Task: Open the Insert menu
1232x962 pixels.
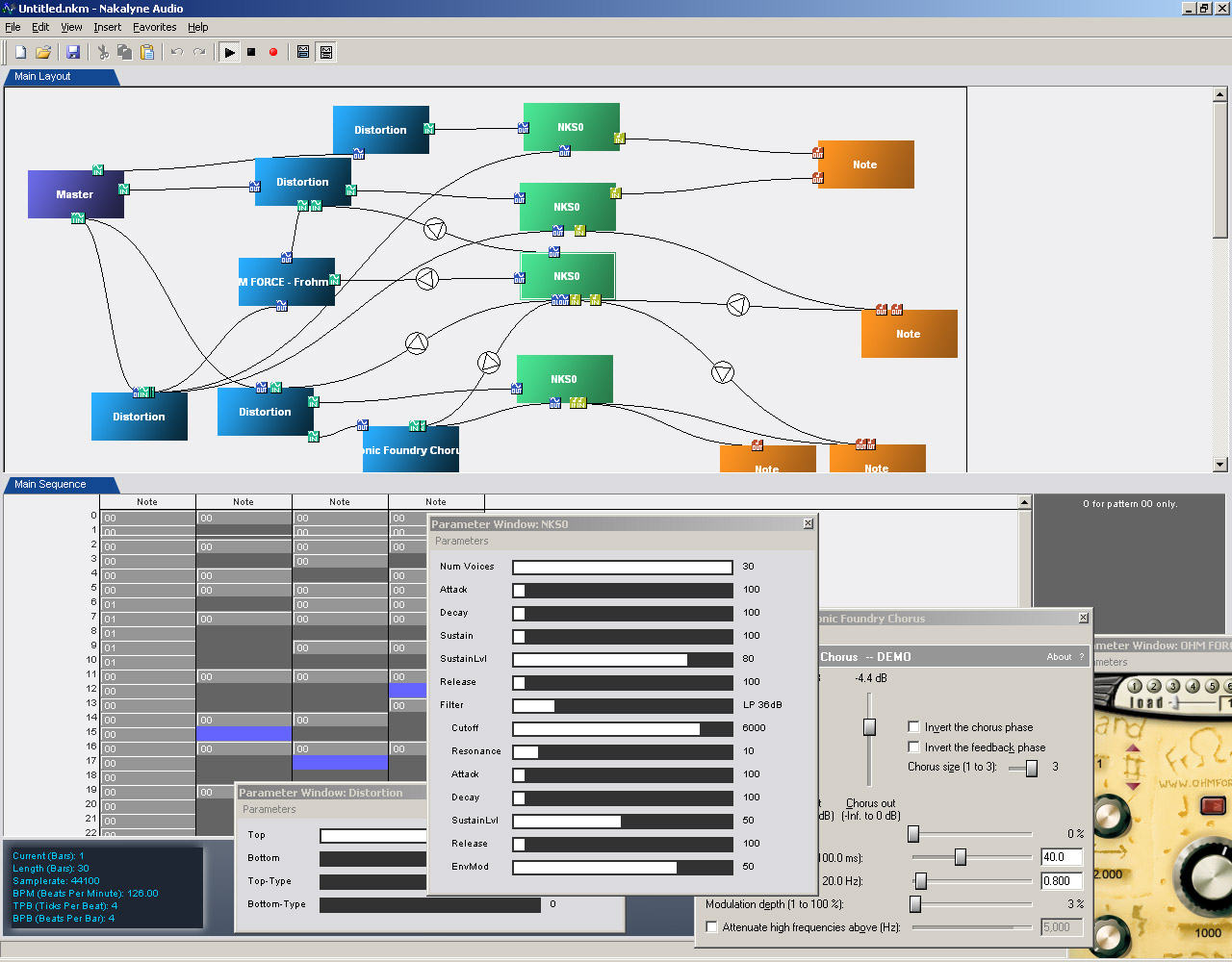Action: [107, 27]
